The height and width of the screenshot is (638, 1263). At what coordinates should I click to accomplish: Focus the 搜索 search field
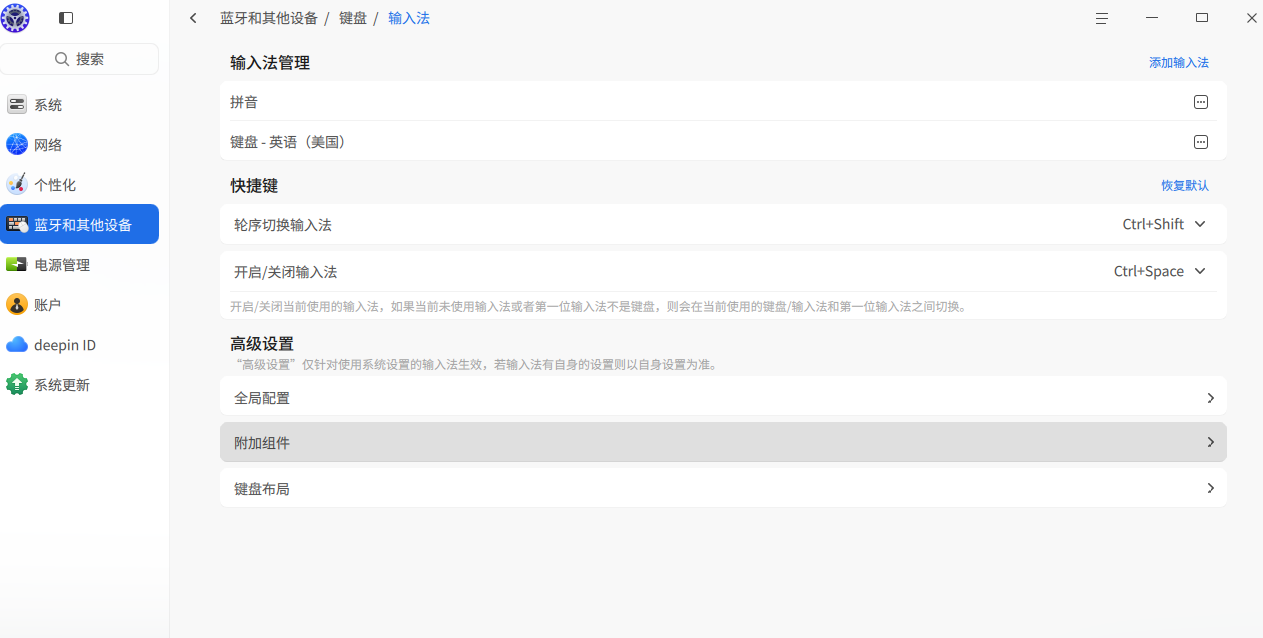click(79, 59)
